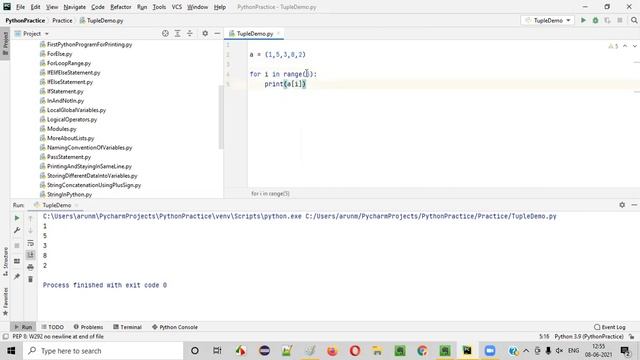
Task: Toggle Structure side tab
Action: click(5, 261)
